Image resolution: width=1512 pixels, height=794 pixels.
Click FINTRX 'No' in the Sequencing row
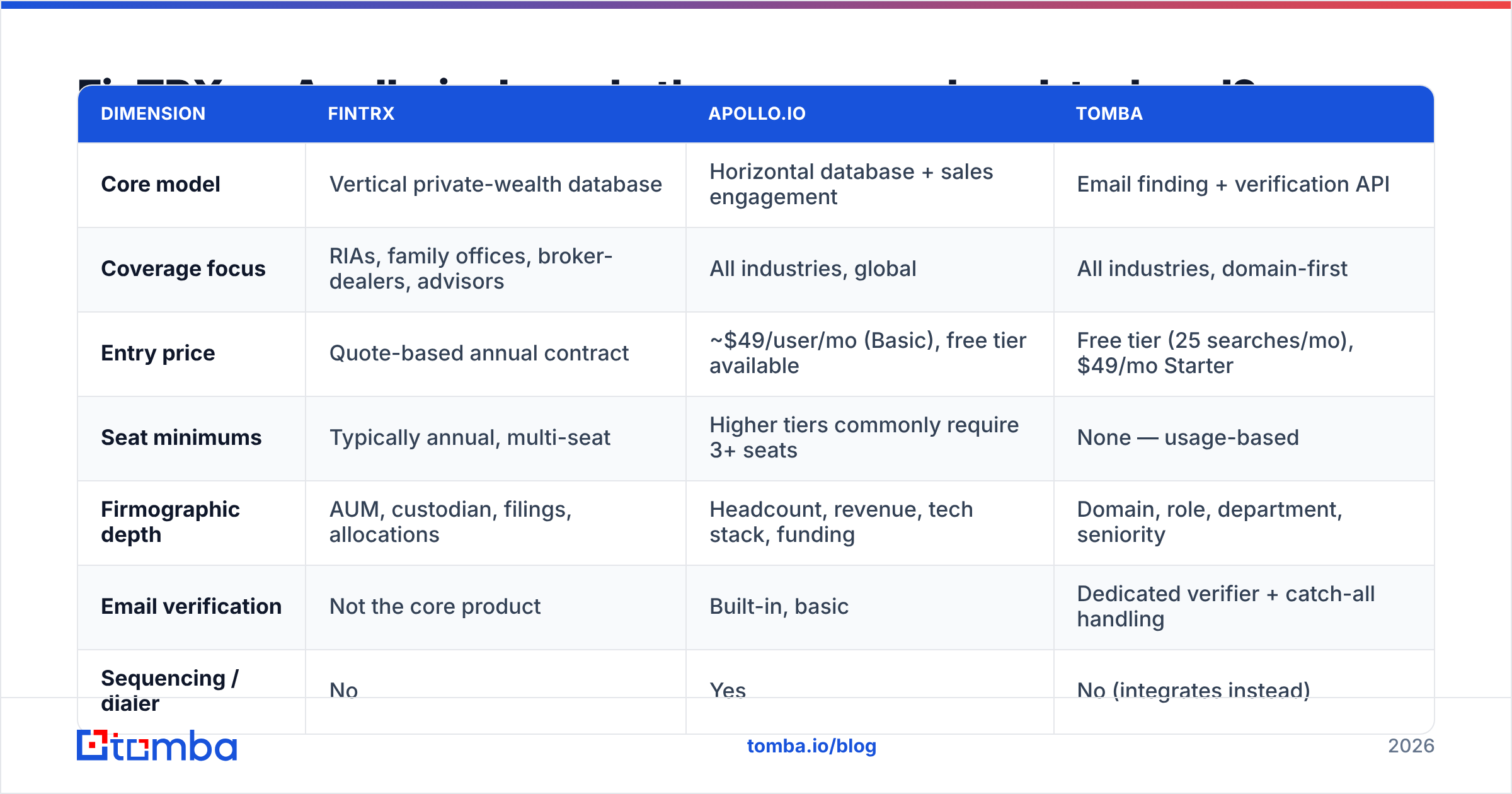[x=344, y=691]
